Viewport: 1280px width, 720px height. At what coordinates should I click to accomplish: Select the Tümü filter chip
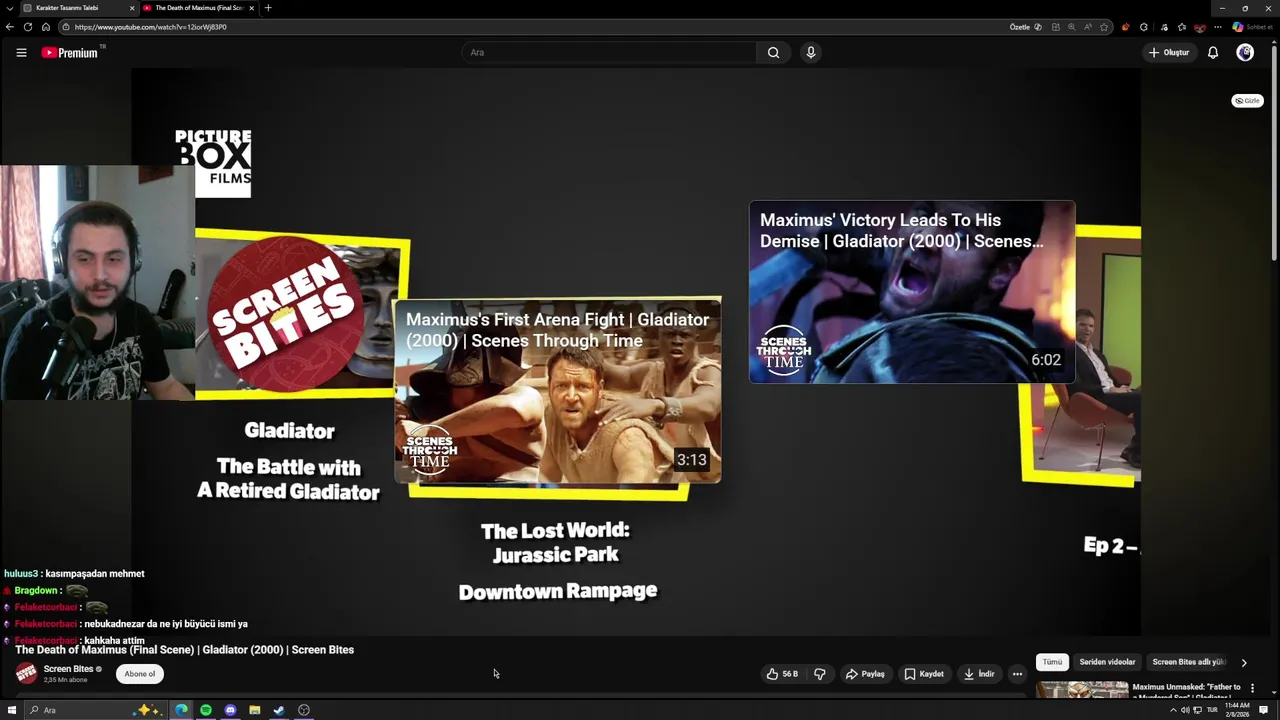point(1053,662)
